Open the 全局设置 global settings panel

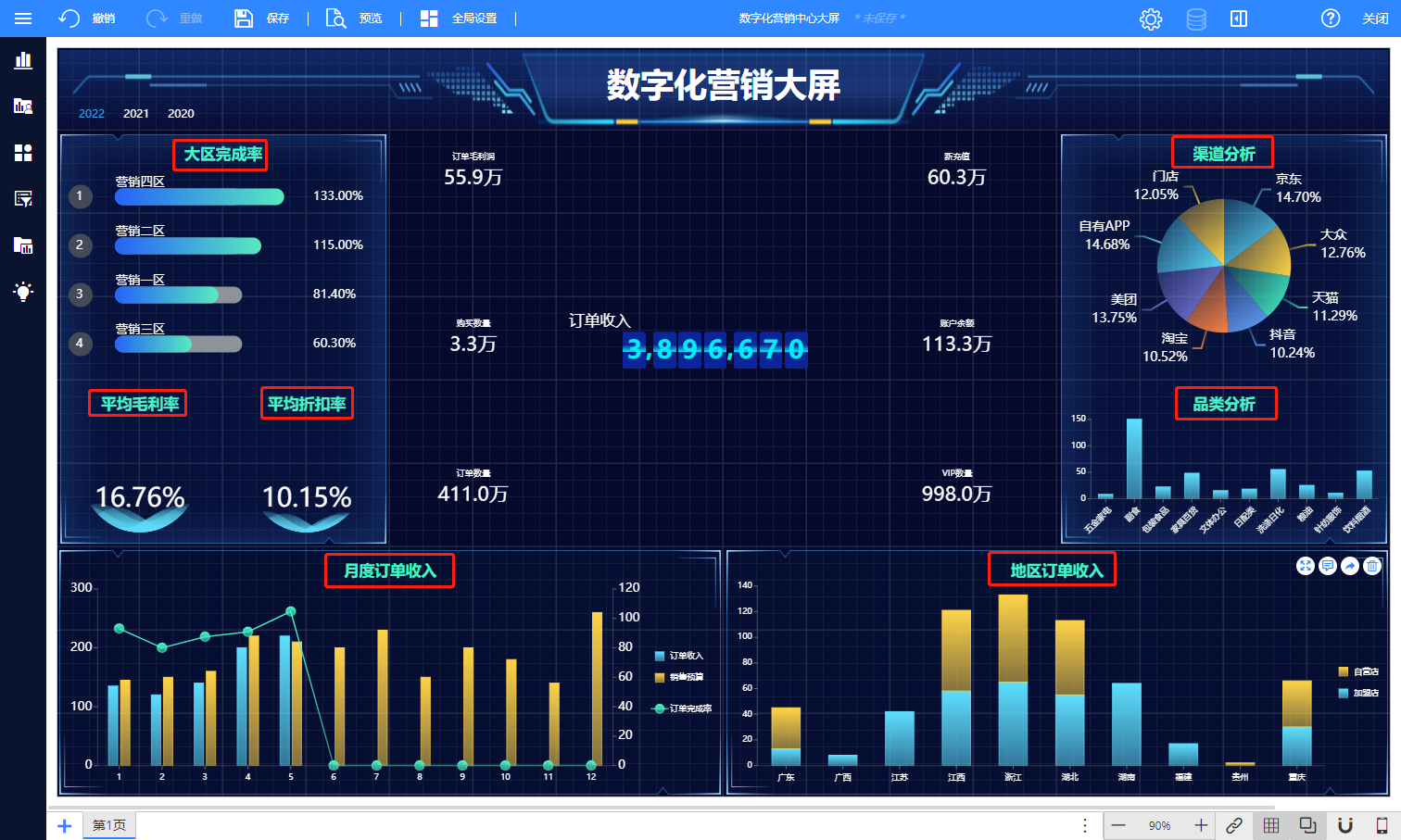(x=460, y=19)
